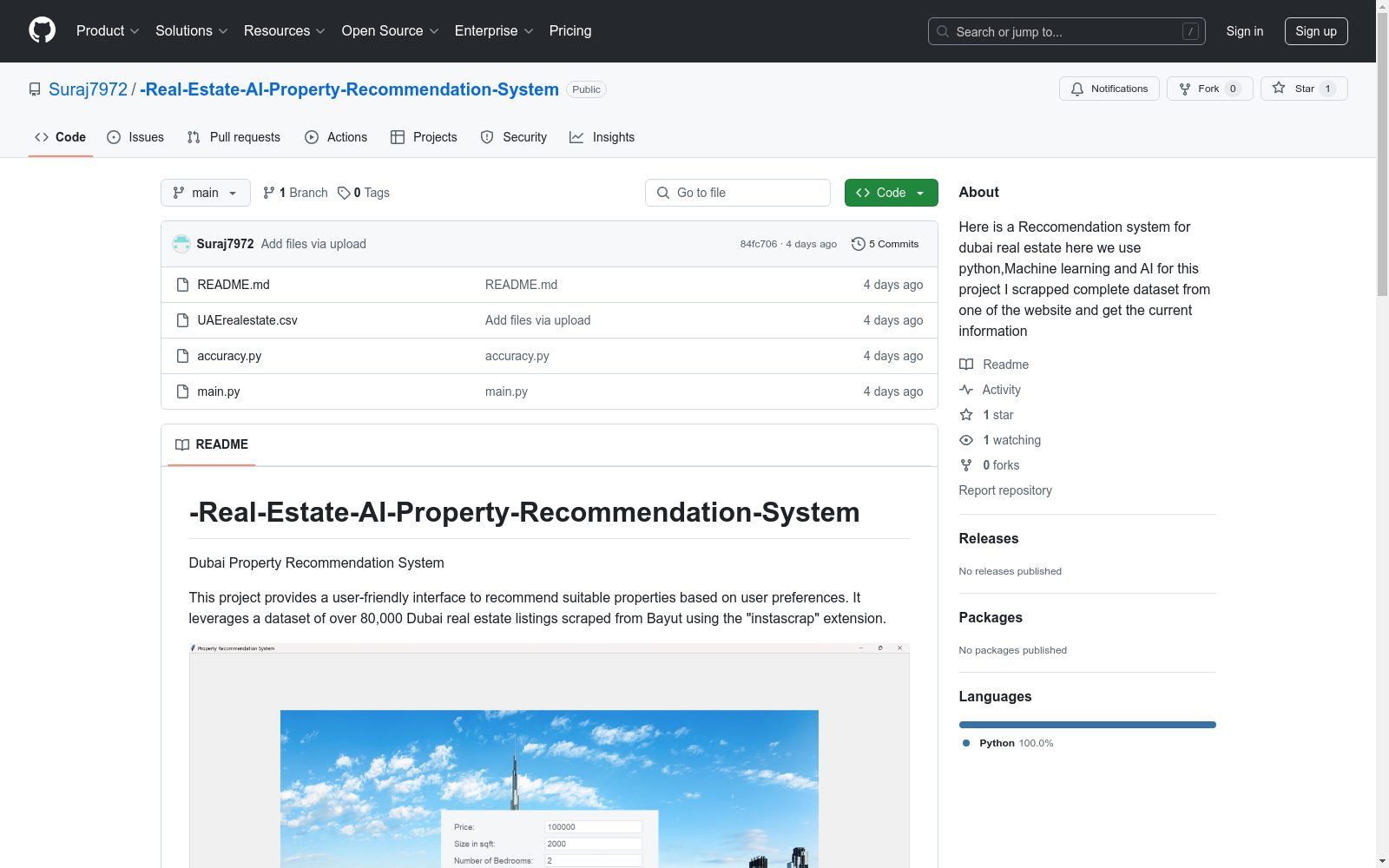Click Sign in
The image size is (1389, 868).
pyautogui.click(x=1245, y=31)
